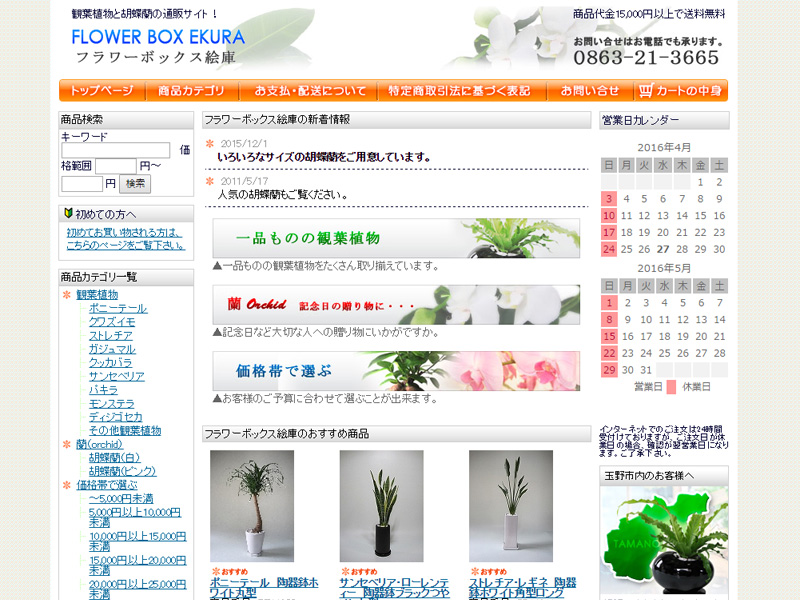Image resolution: width=800 pixels, height=600 pixels.
Task: Read the 2015/12/1 orchid news entry
Action: click(x=324, y=158)
